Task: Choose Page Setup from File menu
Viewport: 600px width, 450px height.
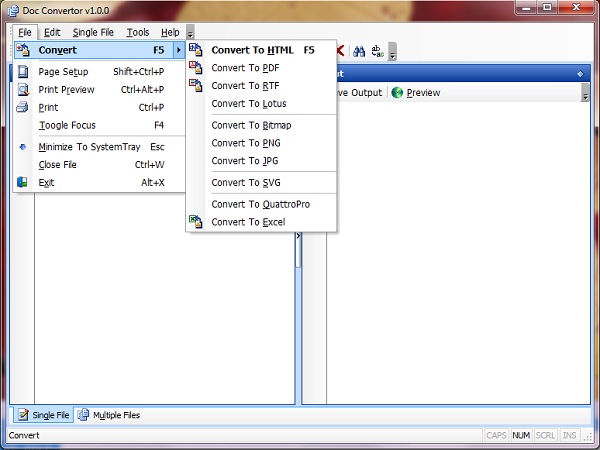Action: coord(99,72)
